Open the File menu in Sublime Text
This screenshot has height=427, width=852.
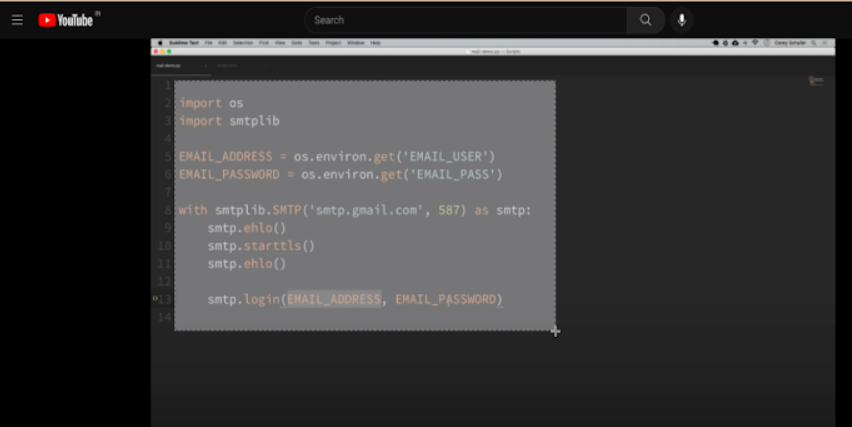pos(208,43)
